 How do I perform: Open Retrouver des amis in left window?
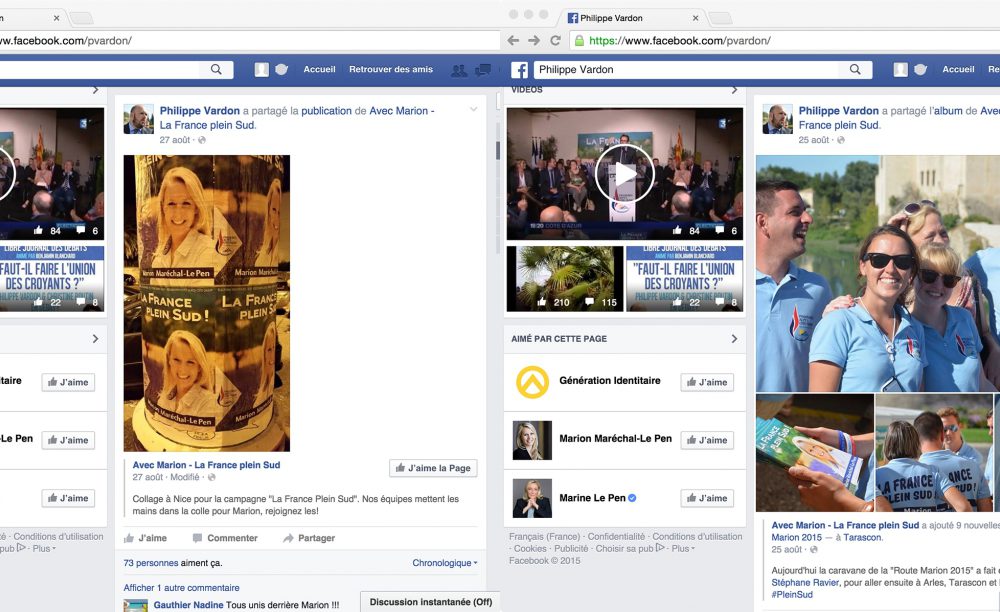pyautogui.click(x=391, y=69)
